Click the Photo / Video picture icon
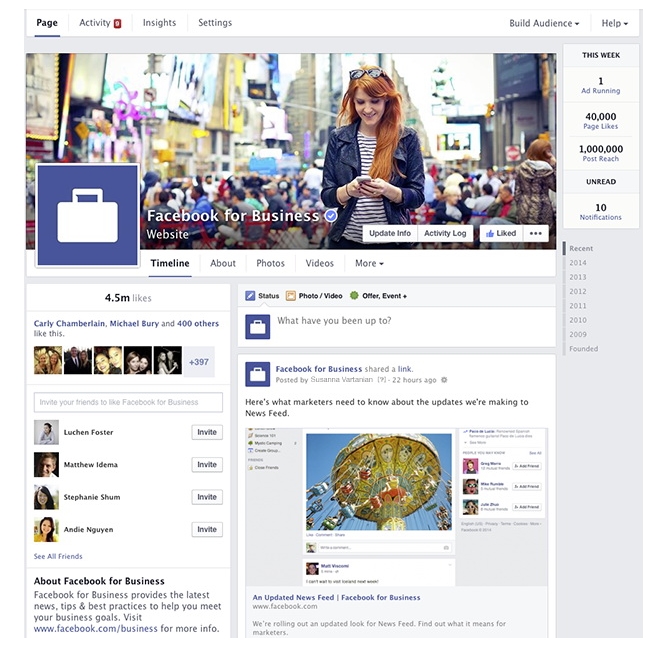 290,296
